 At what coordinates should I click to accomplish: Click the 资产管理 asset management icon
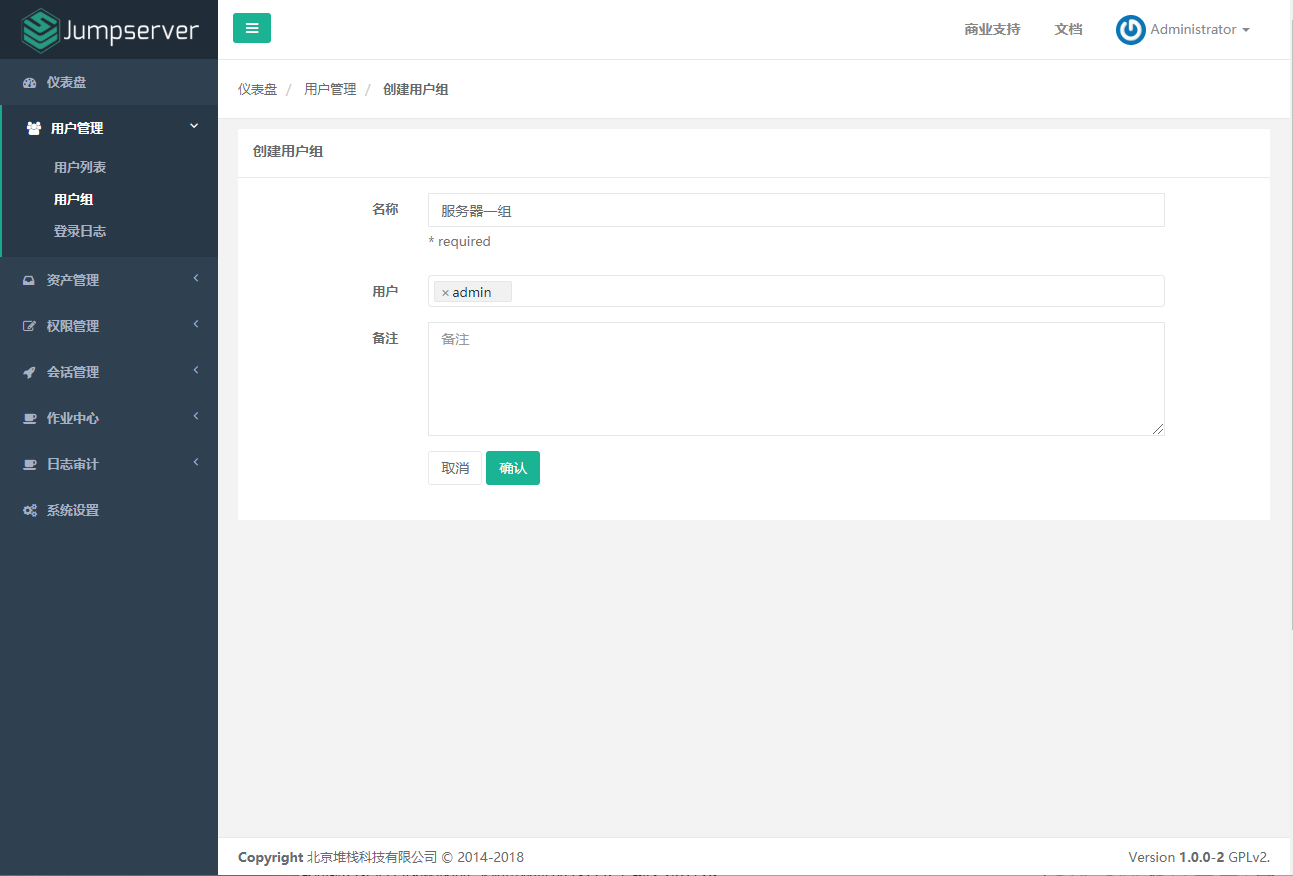[x=30, y=279]
